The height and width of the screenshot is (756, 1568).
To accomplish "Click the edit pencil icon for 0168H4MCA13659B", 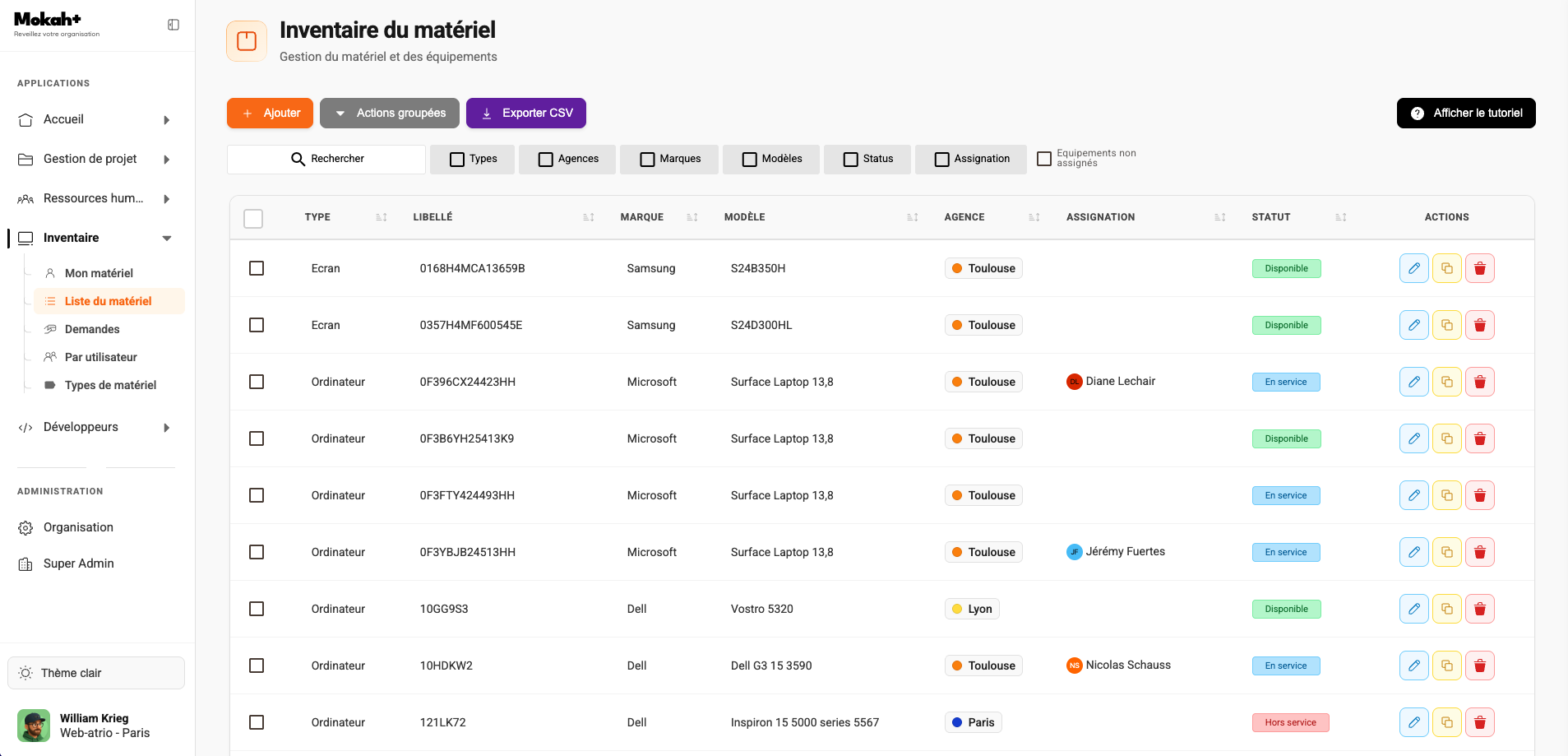I will point(1413,268).
